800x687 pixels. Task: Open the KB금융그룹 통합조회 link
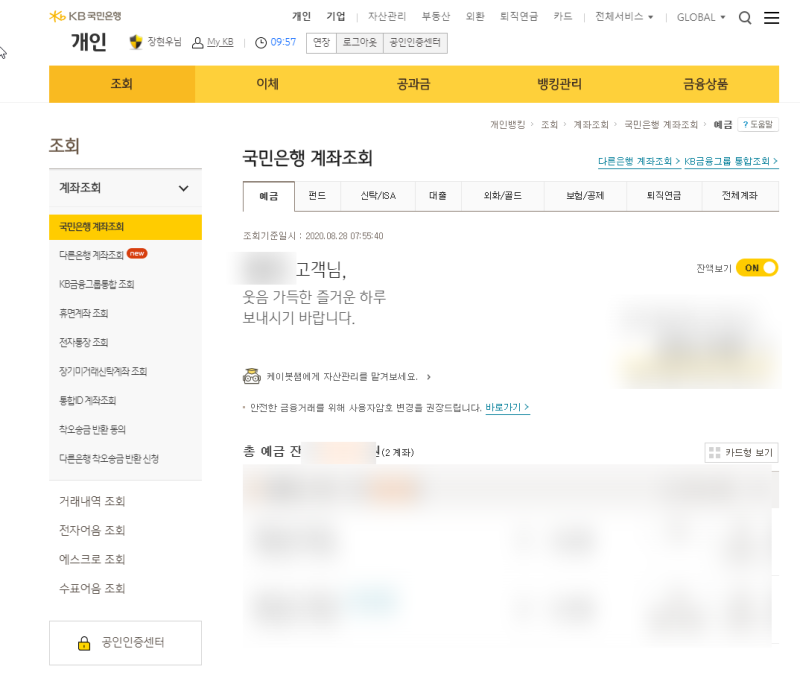(x=731, y=162)
